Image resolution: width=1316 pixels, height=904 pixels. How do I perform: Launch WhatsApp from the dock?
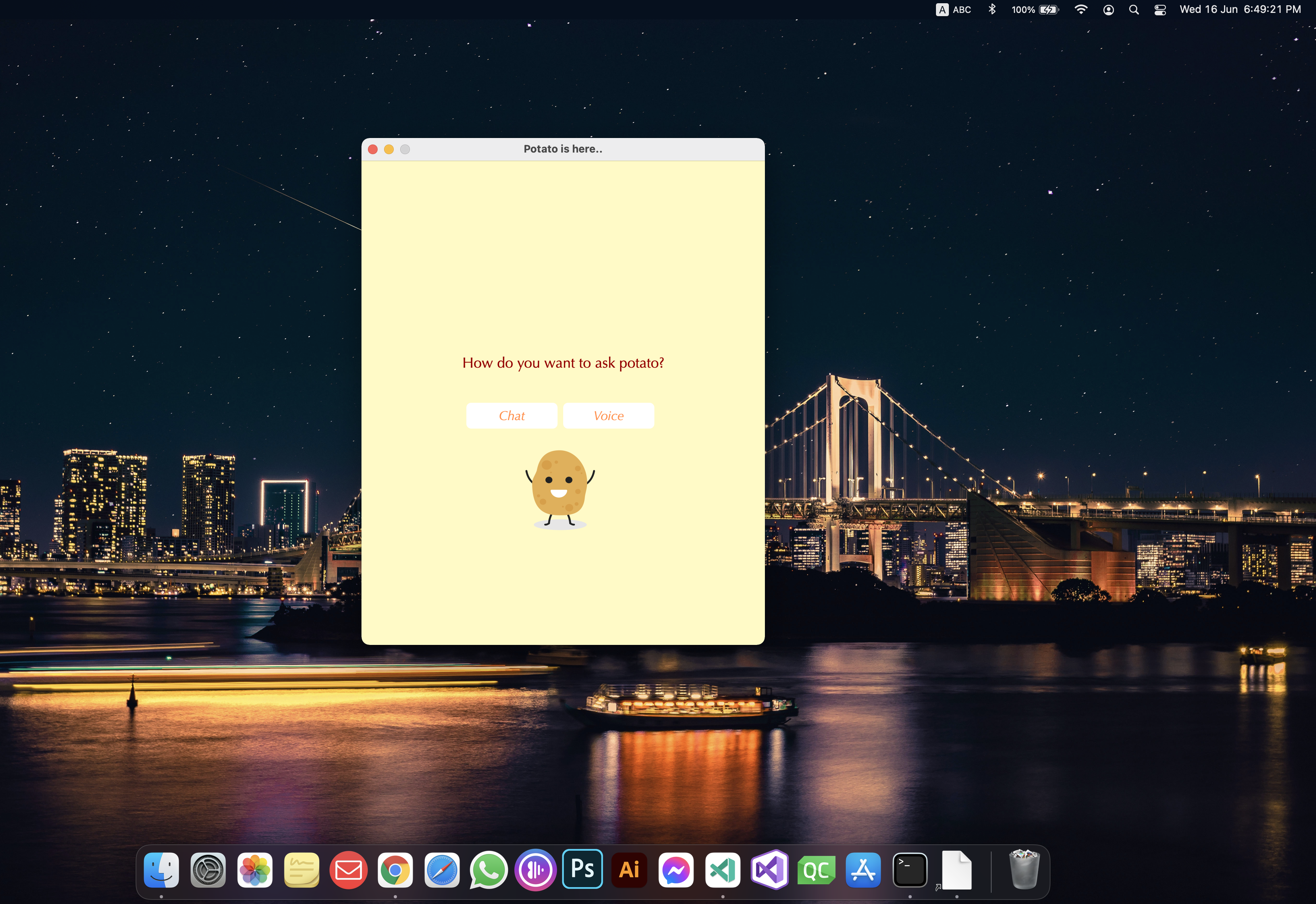(488, 870)
